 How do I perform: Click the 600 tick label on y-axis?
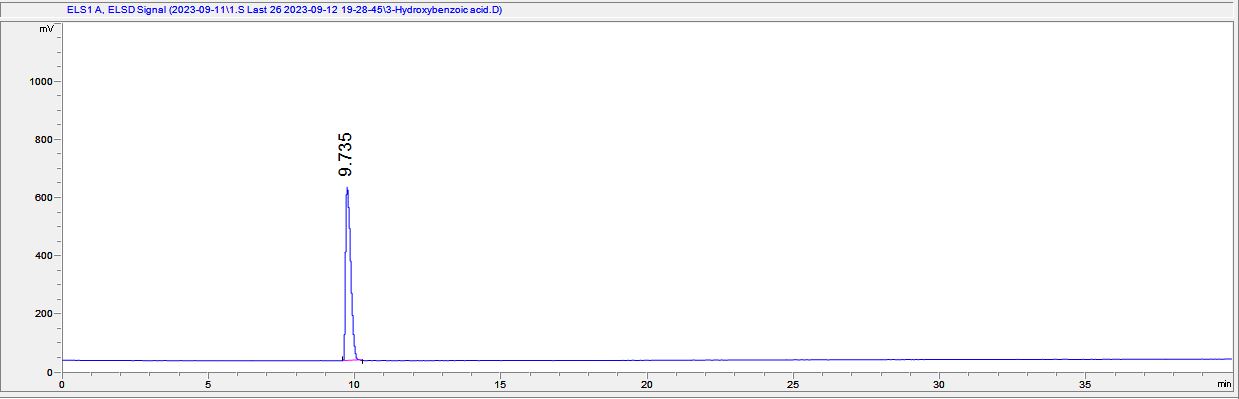coord(44,198)
